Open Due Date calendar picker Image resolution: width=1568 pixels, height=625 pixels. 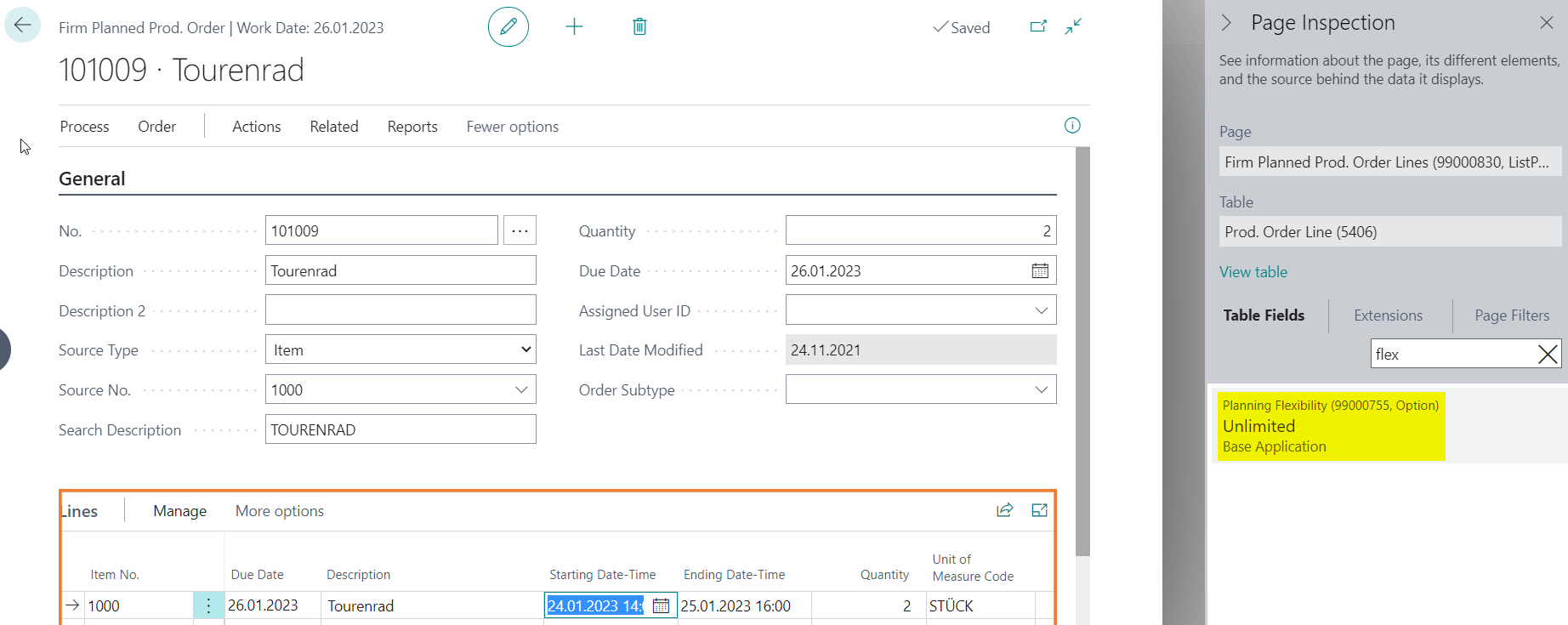(x=1040, y=271)
